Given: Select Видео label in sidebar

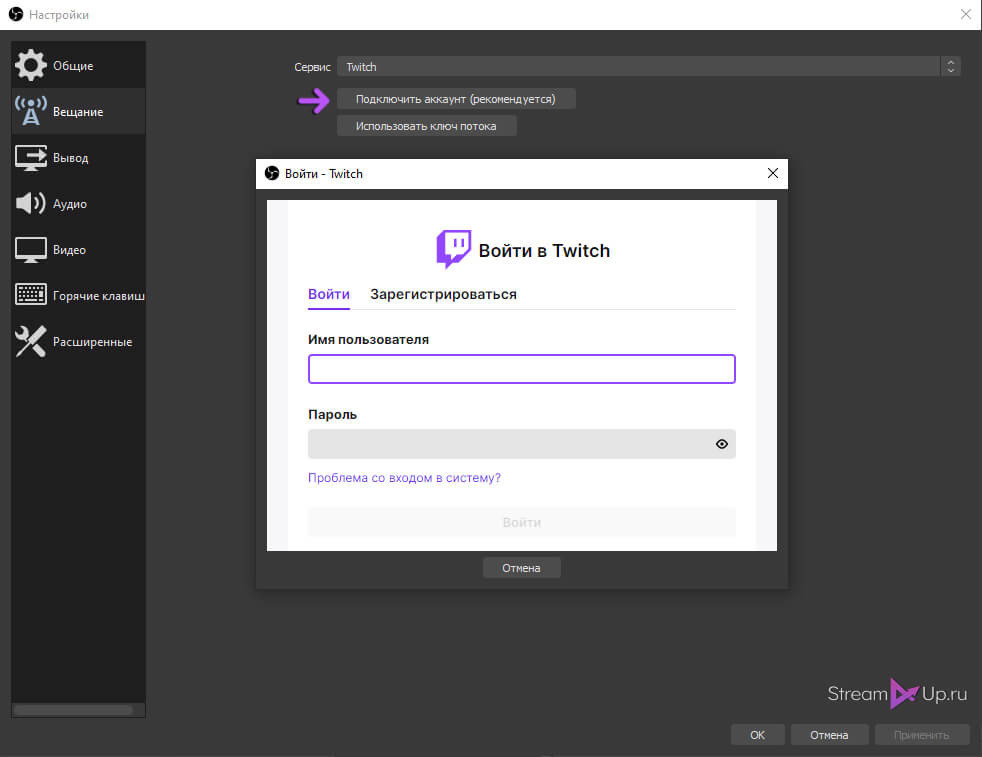Looking at the screenshot, I should (x=69, y=250).
